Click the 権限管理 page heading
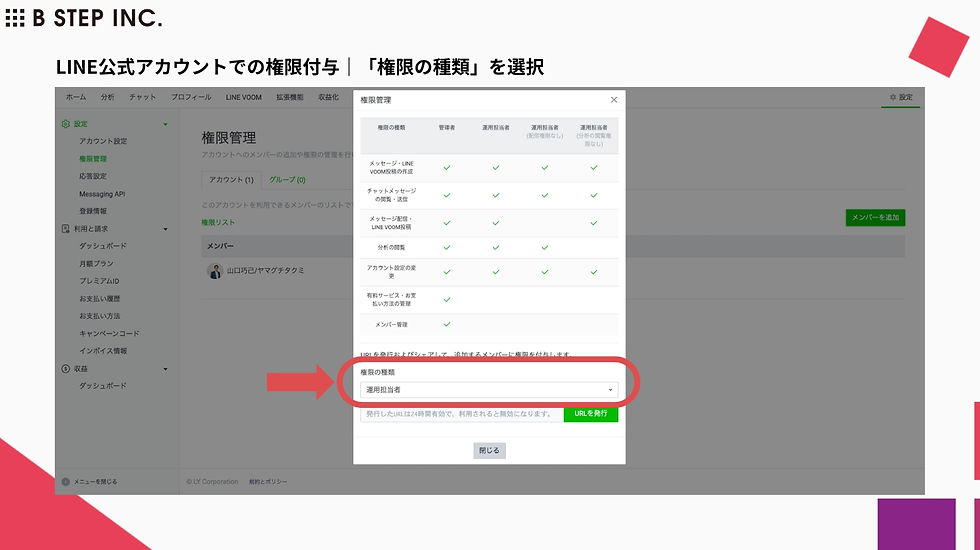This screenshot has width=980, height=550. click(229, 138)
